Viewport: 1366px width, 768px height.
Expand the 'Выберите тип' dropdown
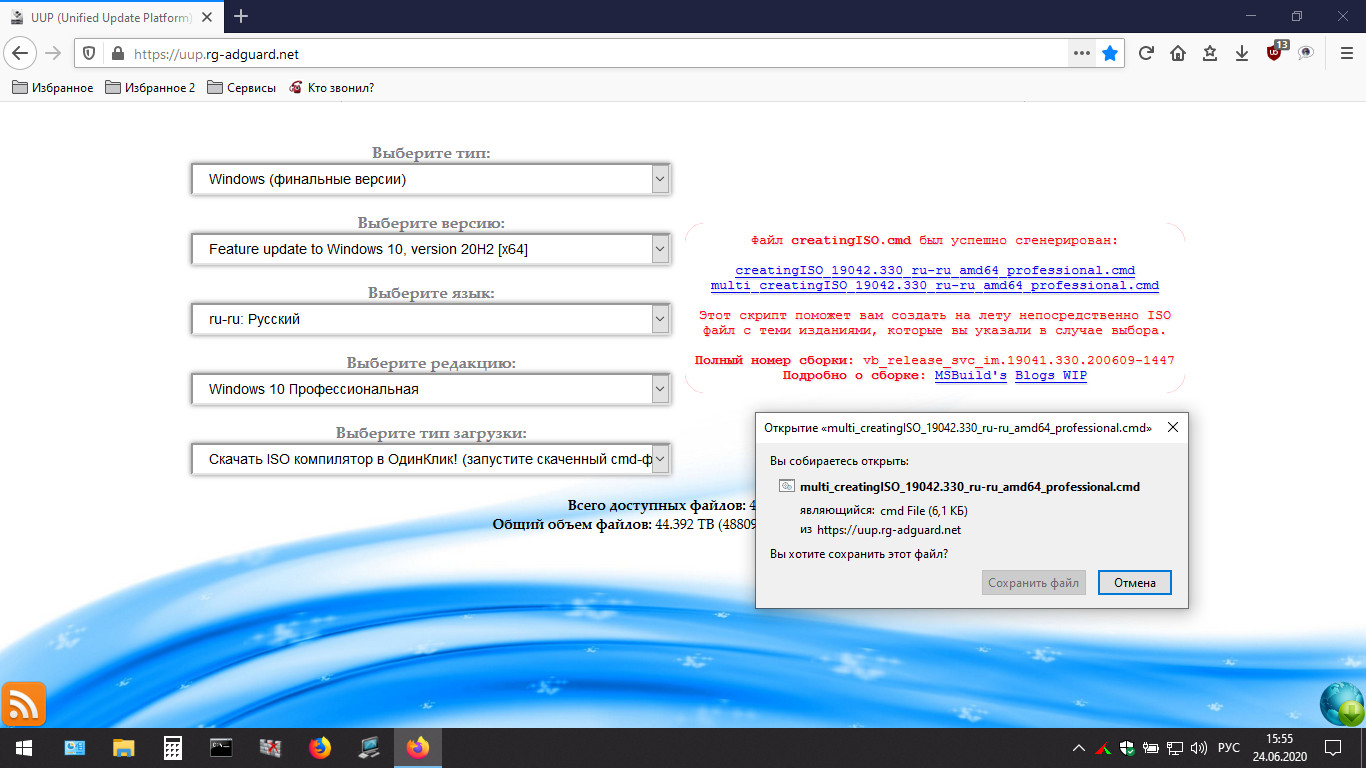(x=430, y=180)
